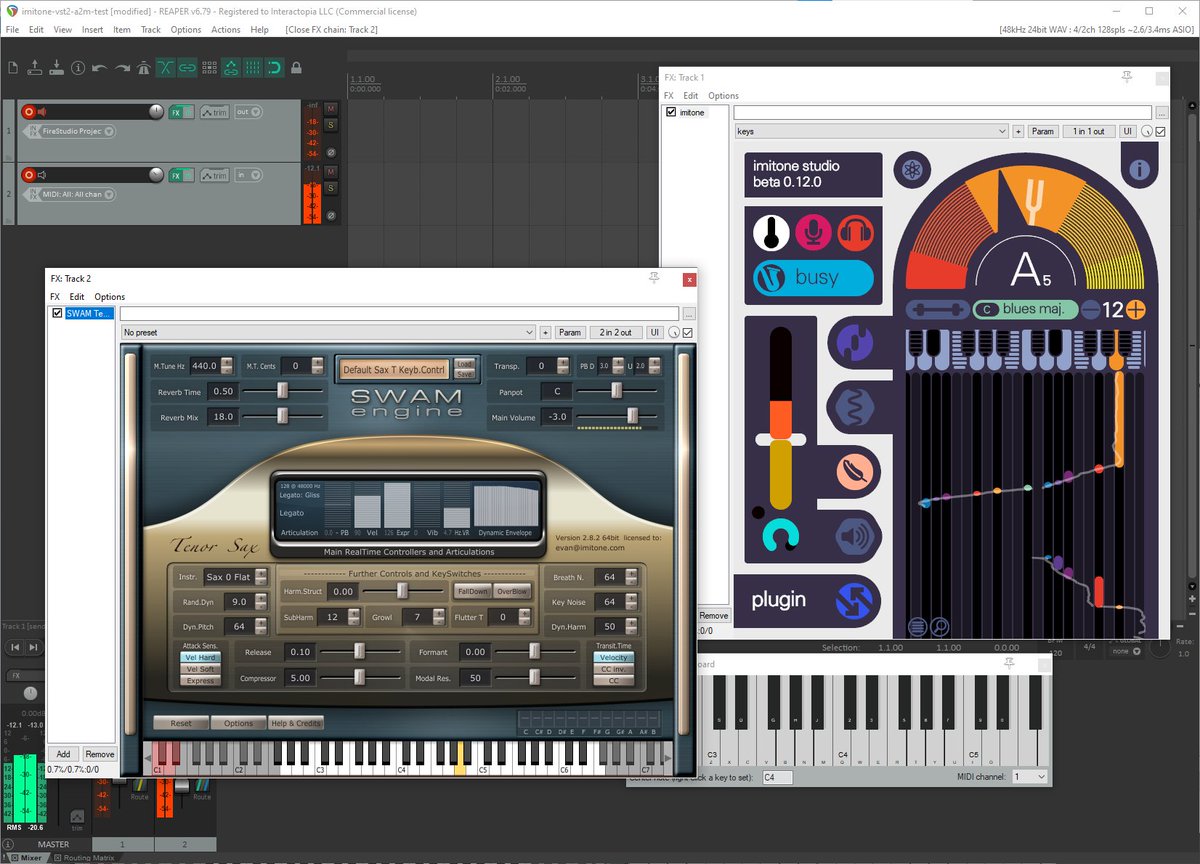Open the blues maj. scale selector in imitone
Viewport: 1200px width, 864px height.
tap(1024, 310)
